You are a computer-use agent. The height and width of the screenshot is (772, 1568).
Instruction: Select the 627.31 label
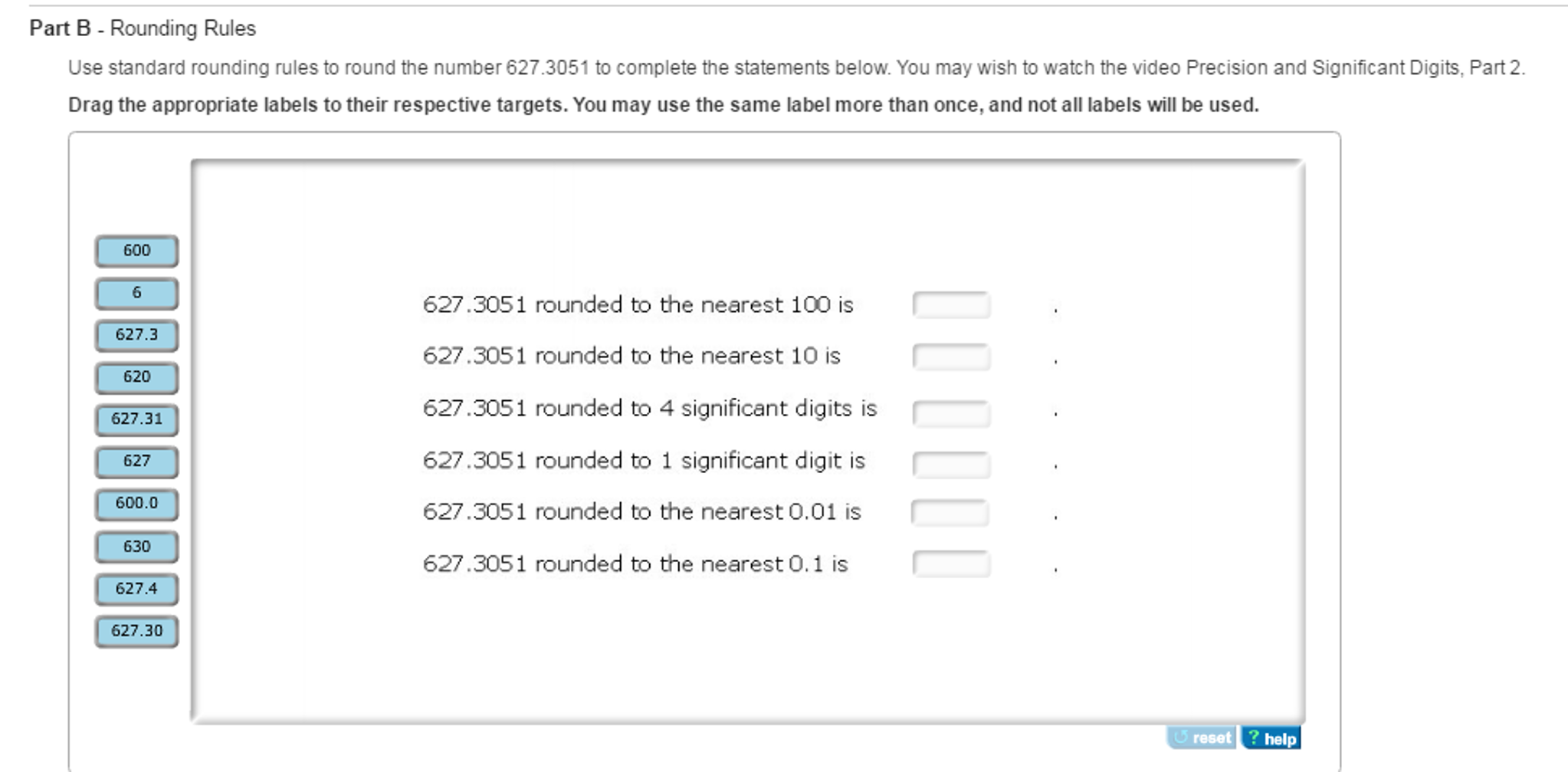pos(135,419)
